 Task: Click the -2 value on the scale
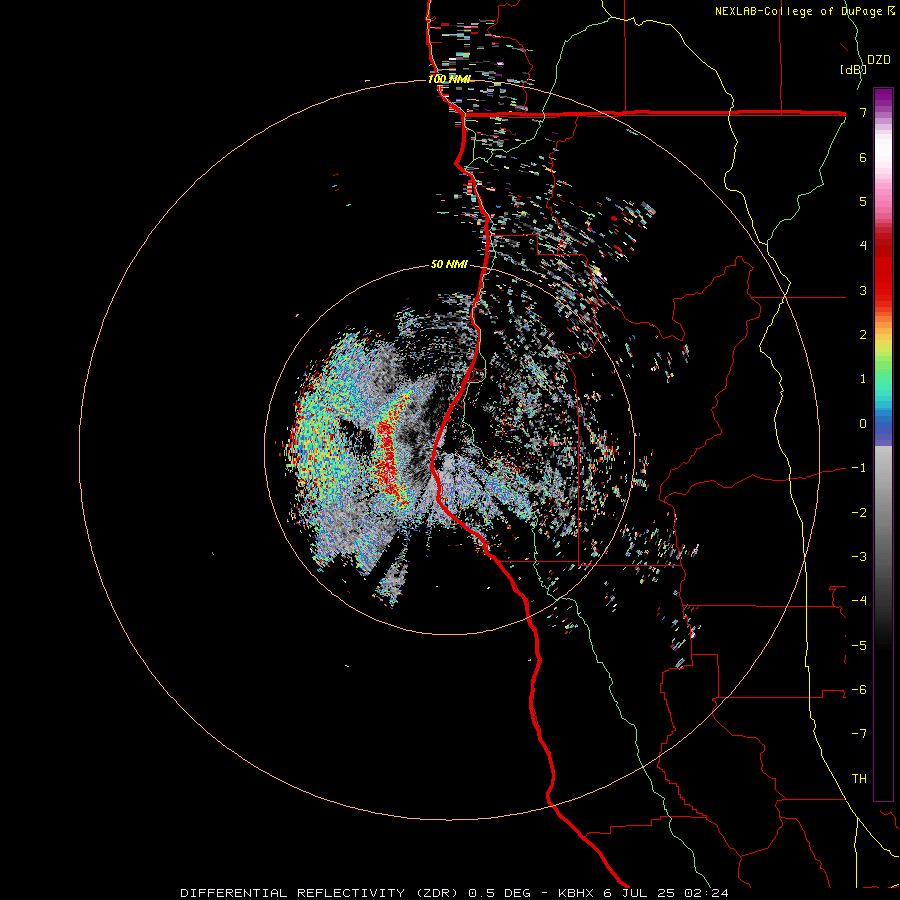pos(859,513)
